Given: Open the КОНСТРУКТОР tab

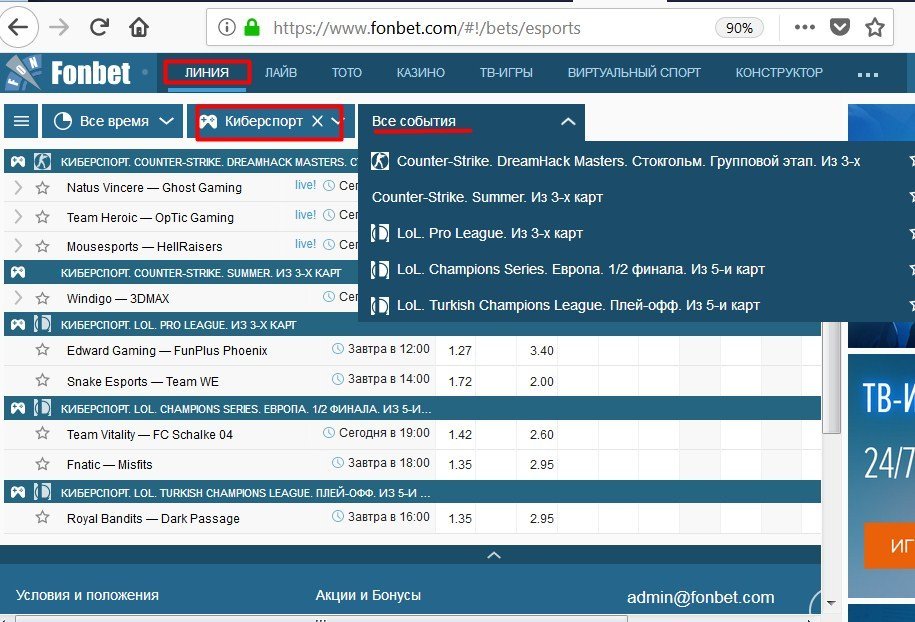Looking at the screenshot, I should 779,73.
